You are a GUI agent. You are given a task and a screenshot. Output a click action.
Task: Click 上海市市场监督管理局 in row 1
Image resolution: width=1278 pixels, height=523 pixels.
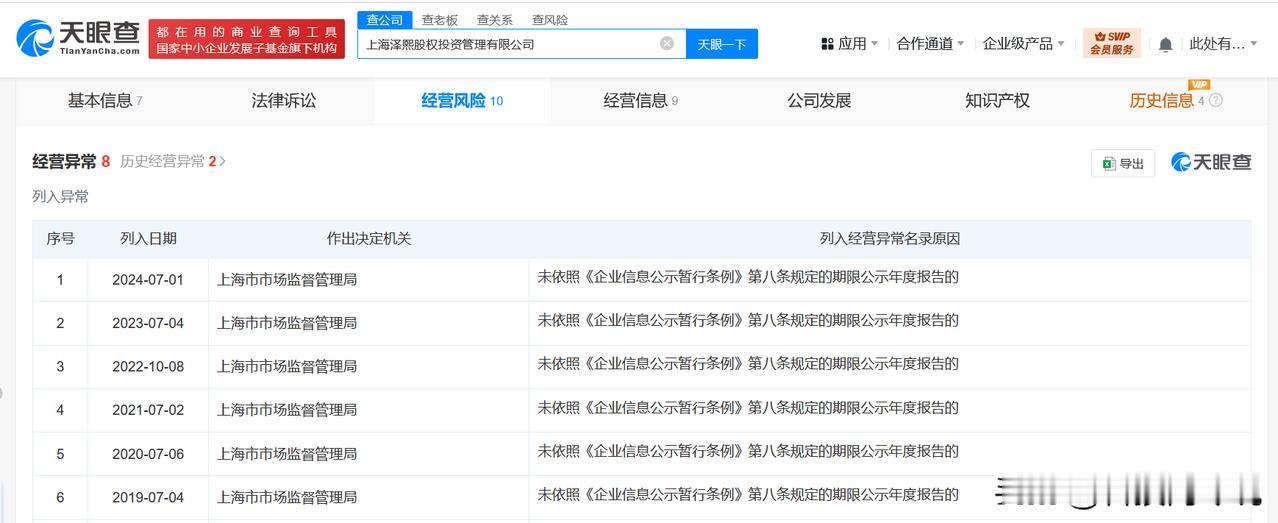(x=287, y=279)
